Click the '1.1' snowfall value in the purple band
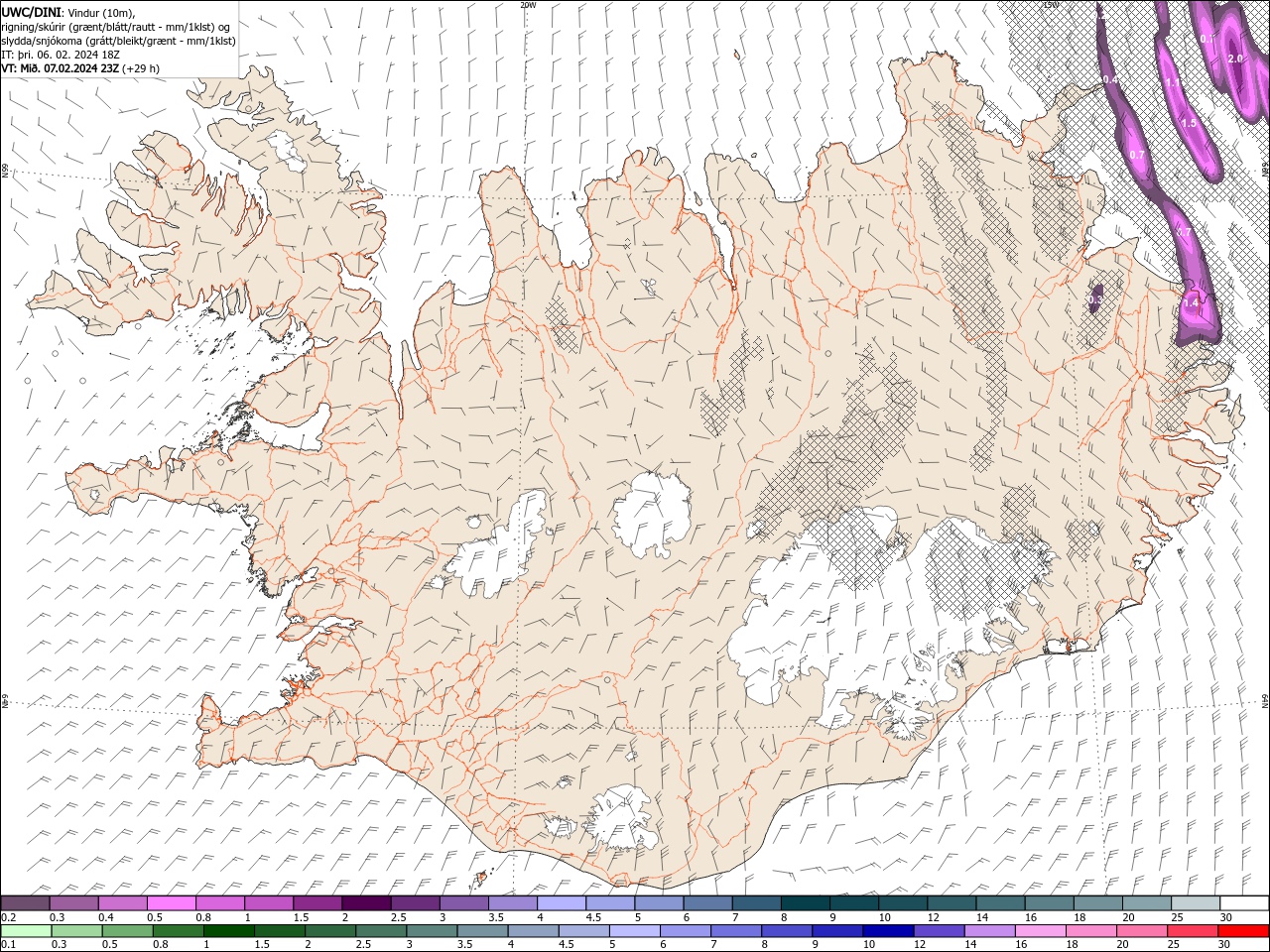 [1173, 83]
